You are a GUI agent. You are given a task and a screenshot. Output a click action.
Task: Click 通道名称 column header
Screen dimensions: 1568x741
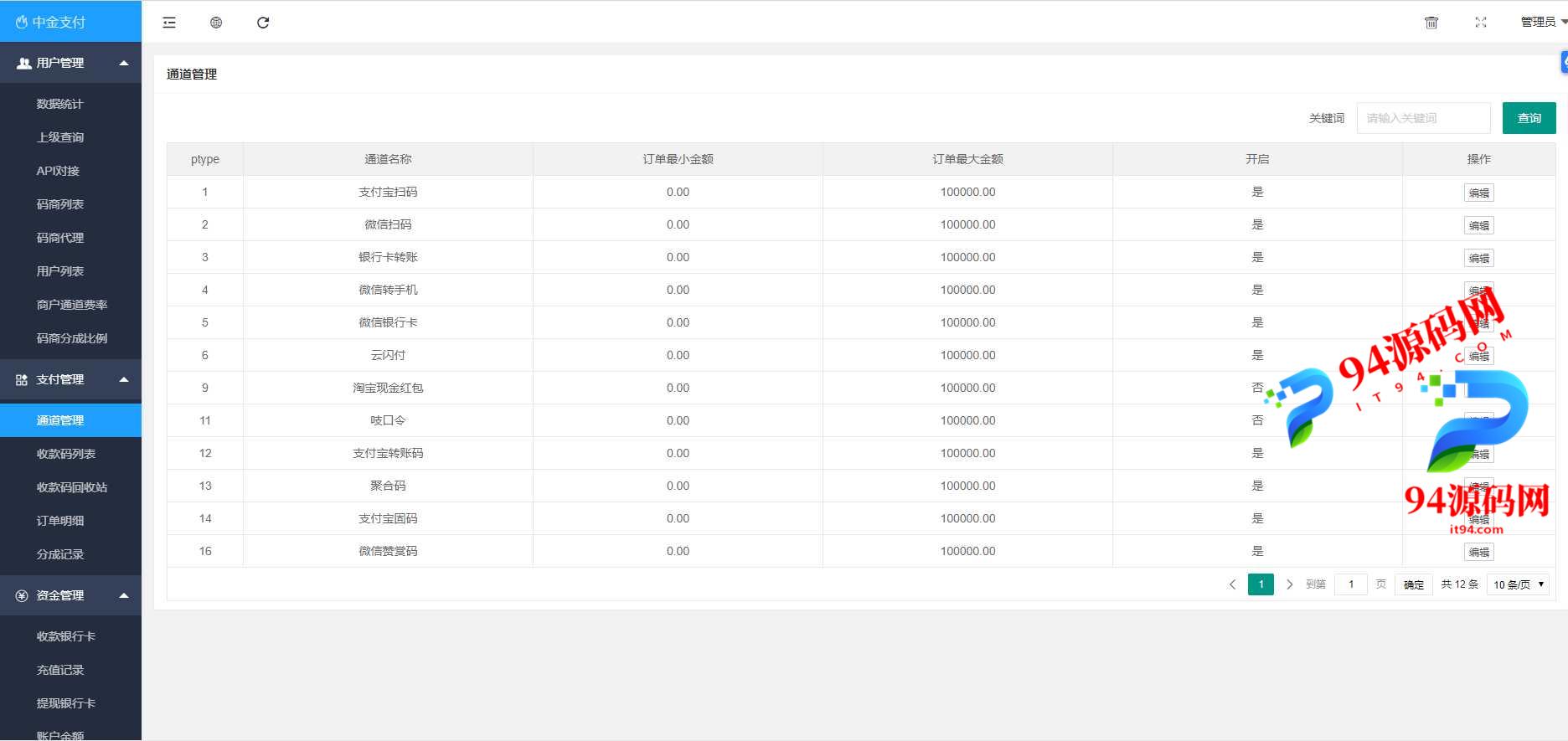point(388,159)
